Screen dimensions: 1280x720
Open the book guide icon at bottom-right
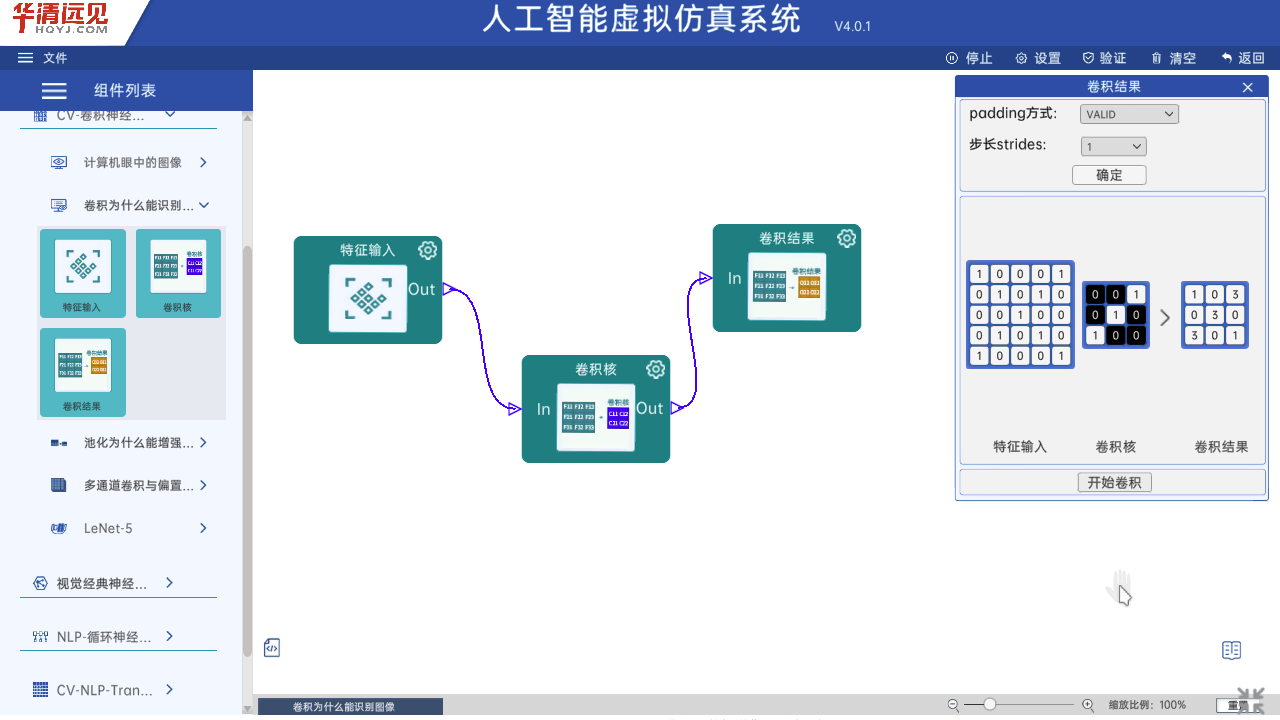point(1231,651)
